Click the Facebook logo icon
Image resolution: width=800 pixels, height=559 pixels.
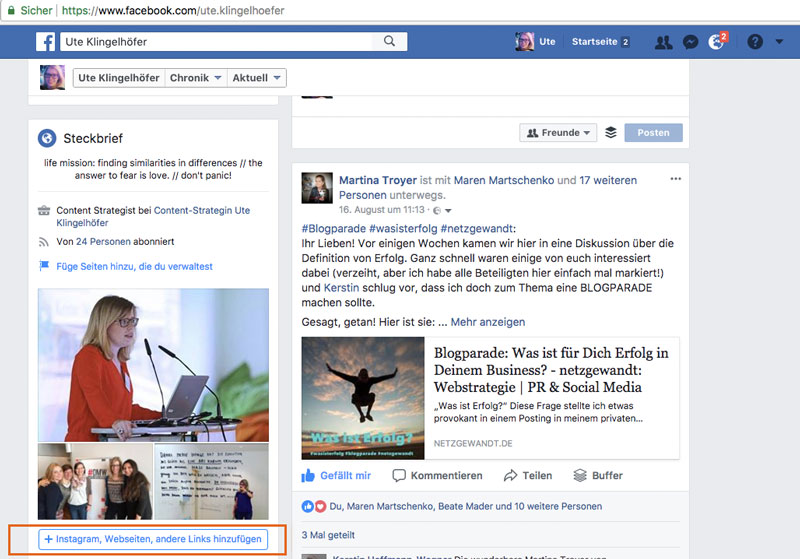click(45, 42)
